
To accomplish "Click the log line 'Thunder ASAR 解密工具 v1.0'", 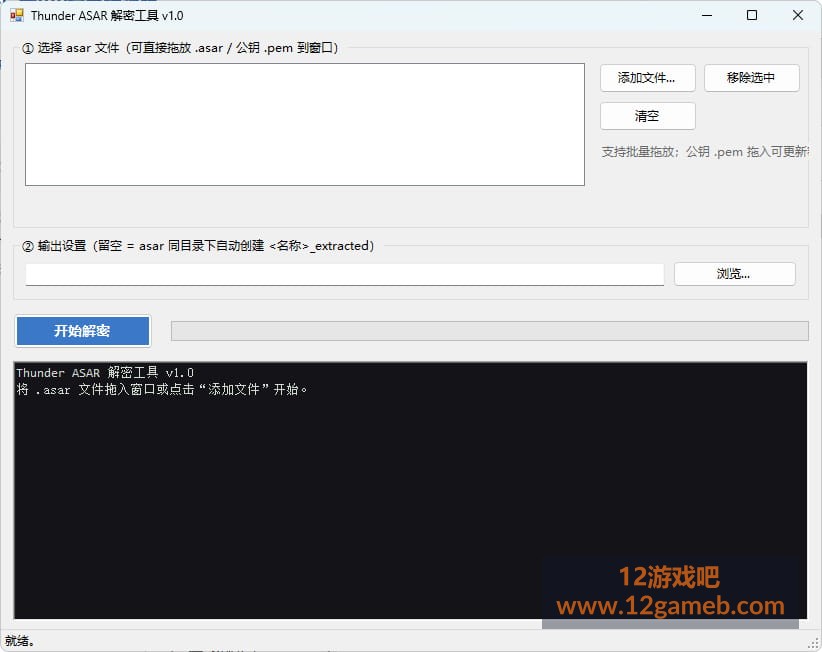I will (x=105, y=373).
